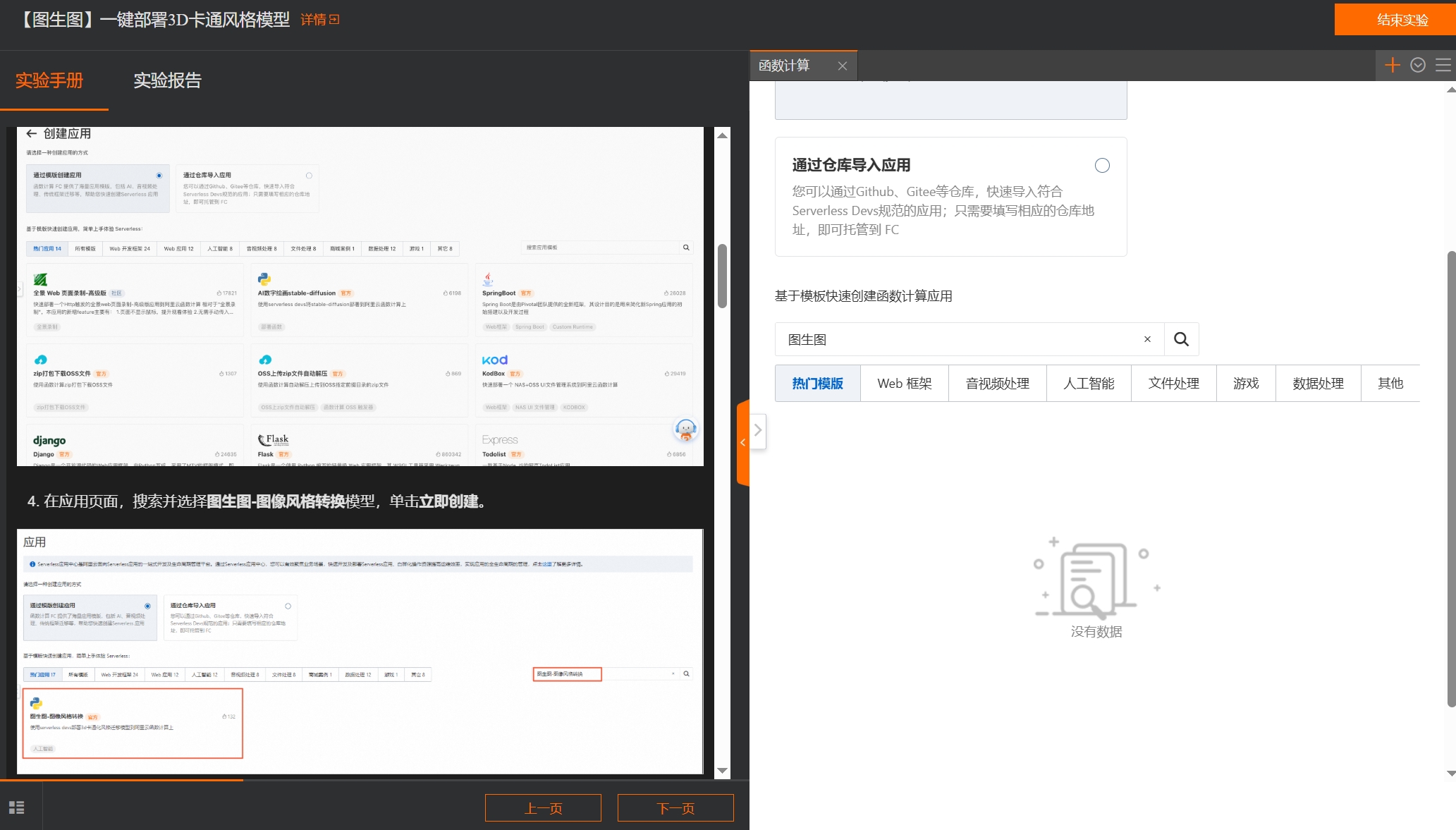Click the search magnifier icon button

click(x=1181, y=339)
